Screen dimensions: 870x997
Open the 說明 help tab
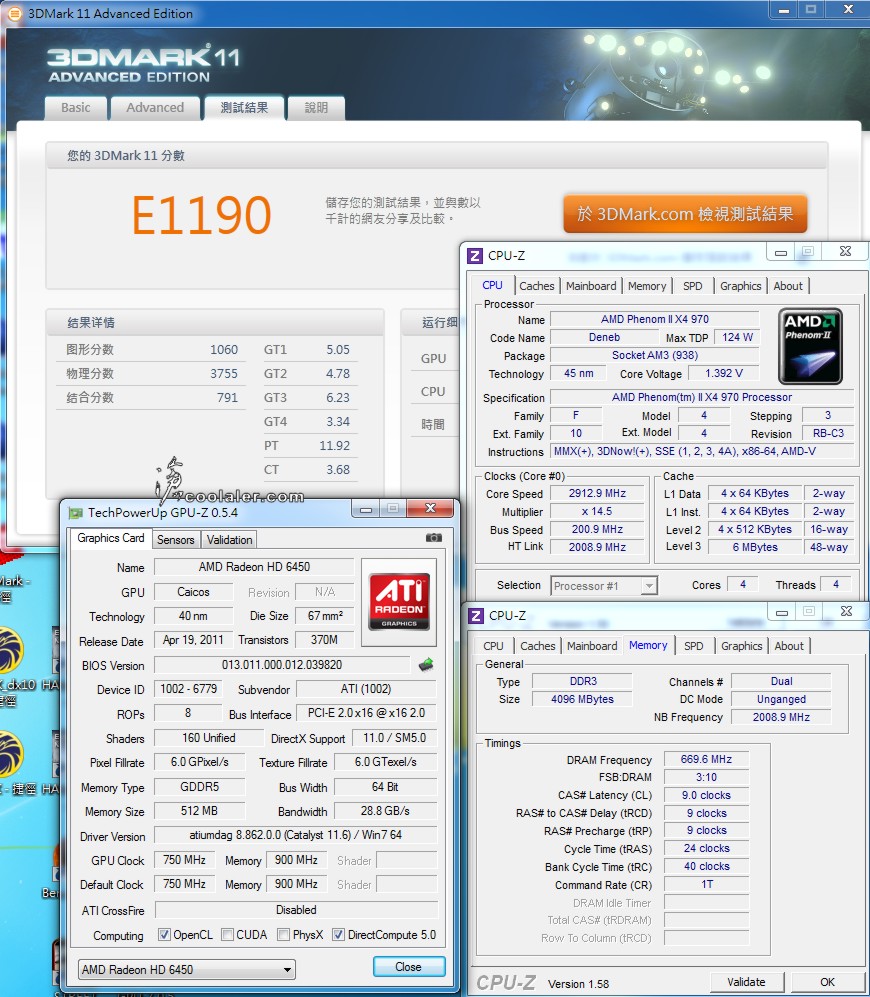coord(316,107)
